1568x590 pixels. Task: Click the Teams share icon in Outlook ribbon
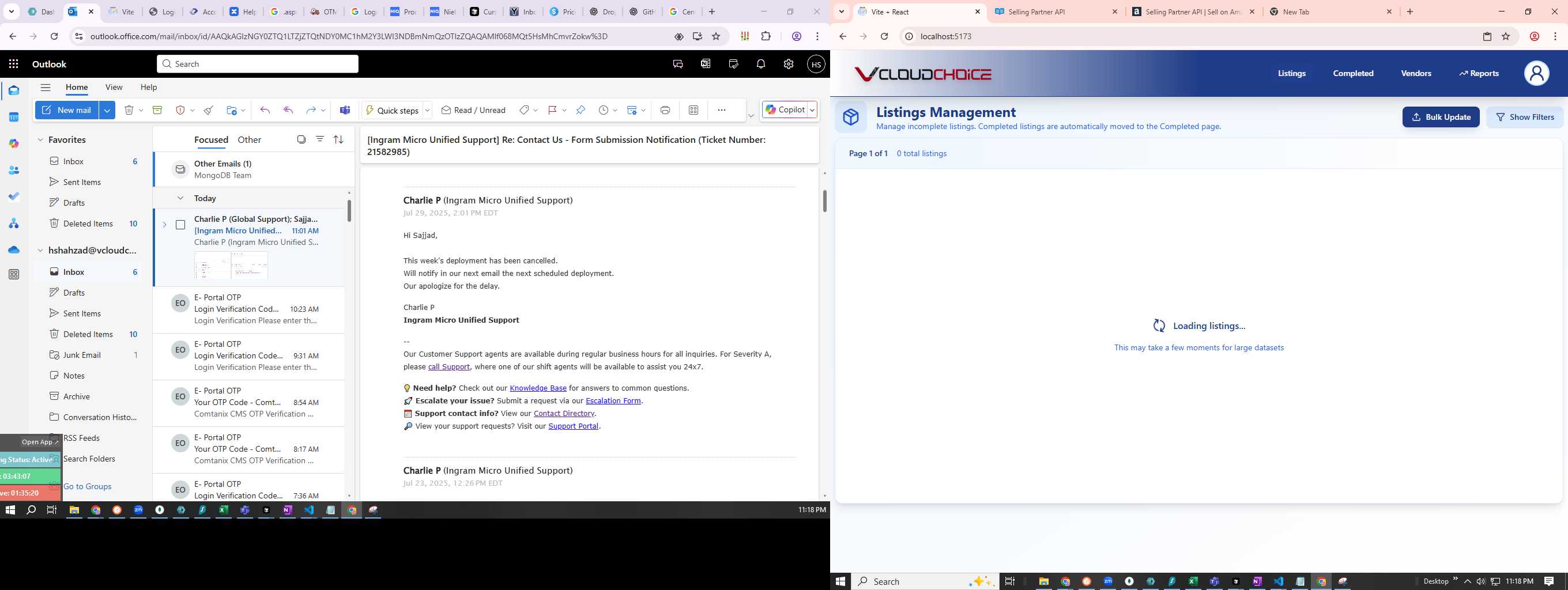(x=345, y=110)
